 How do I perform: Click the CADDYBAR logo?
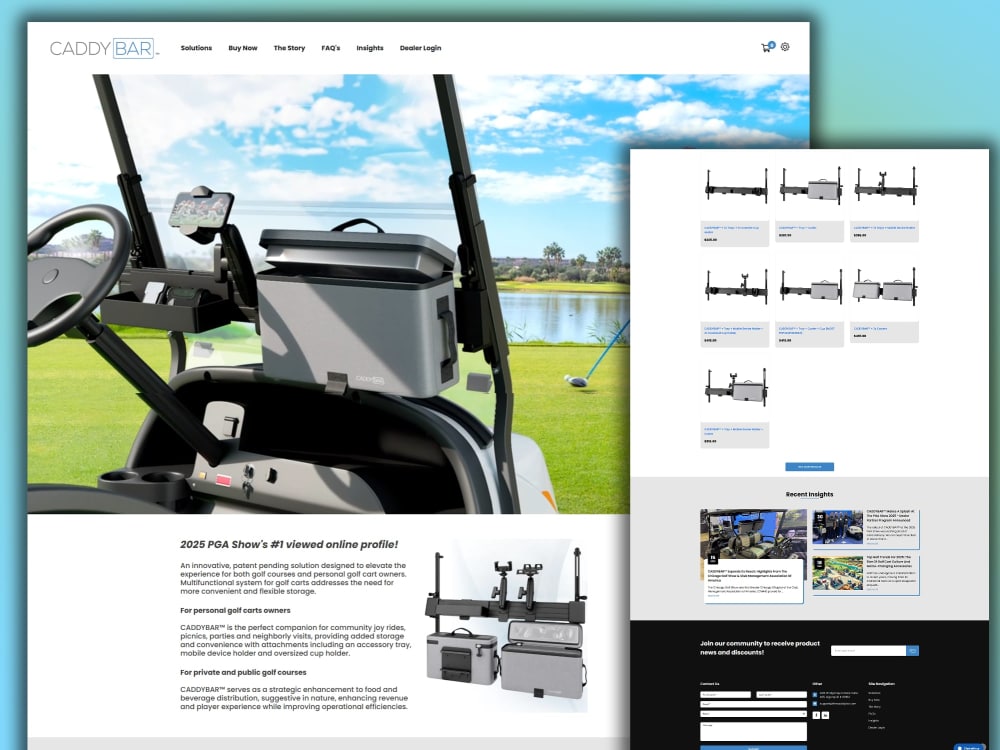point(104,48)
